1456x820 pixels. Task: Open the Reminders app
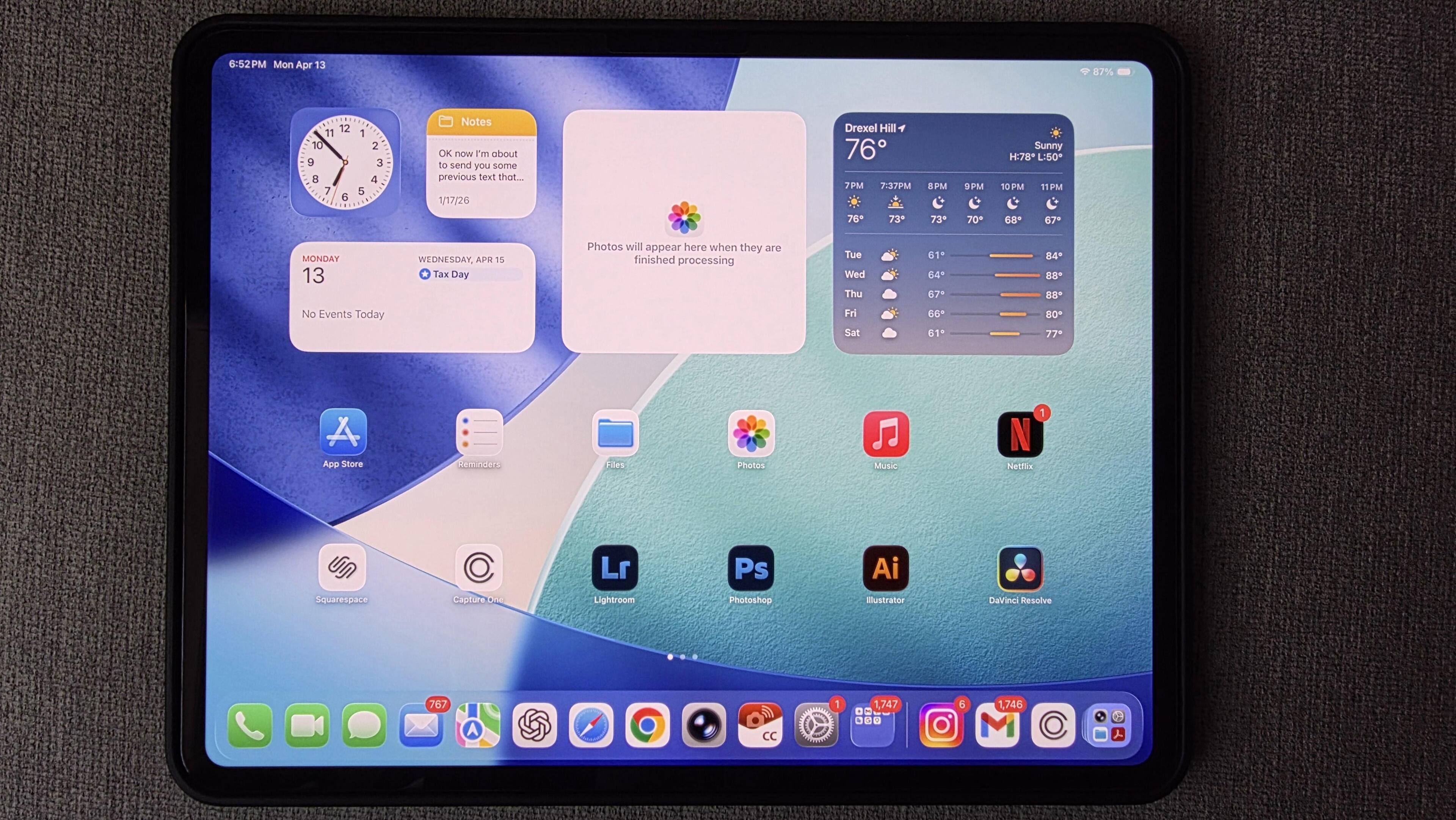coord(479,433)
